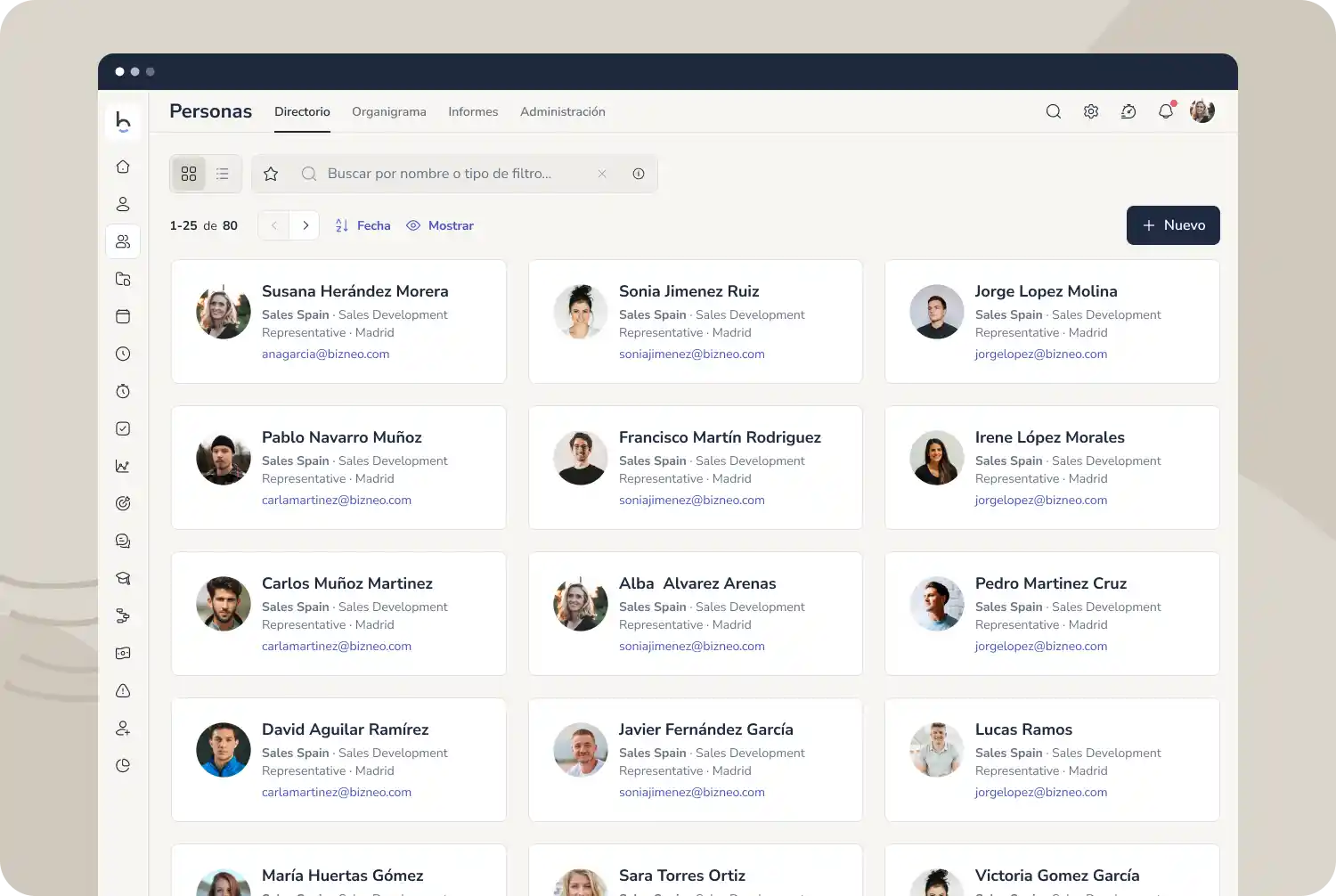Image resolution: width=1336 pixels, height=896 pixels.
Task: Open the graduation cap training icon
Action: 123,578
